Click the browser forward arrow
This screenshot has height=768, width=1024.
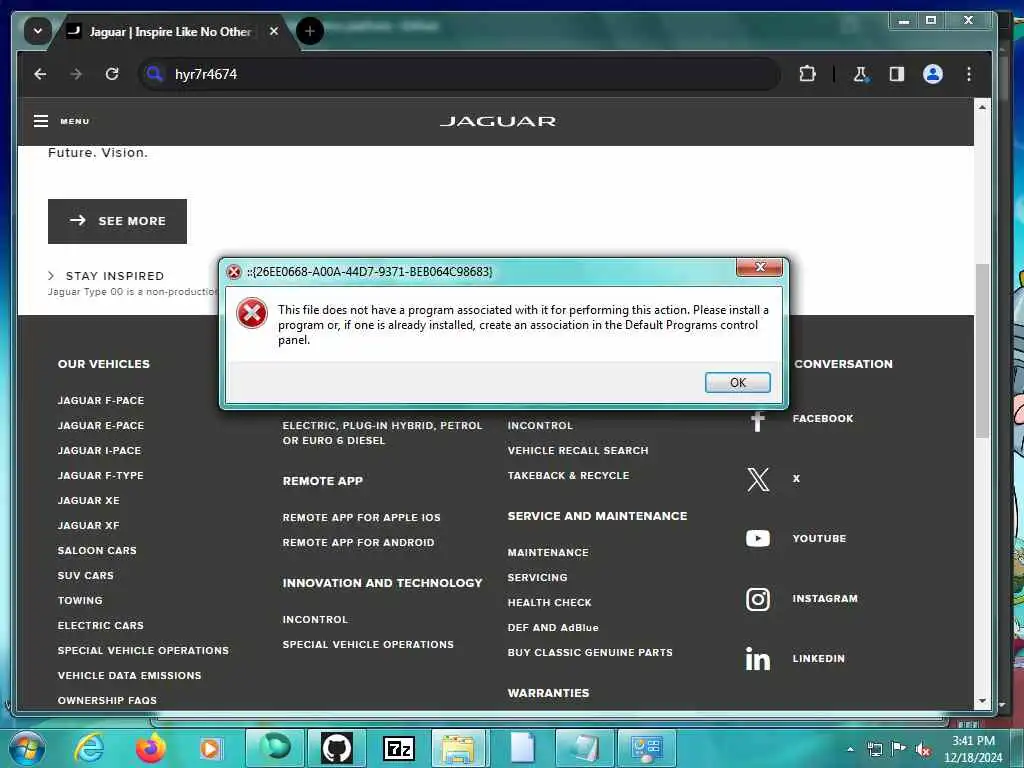click(x=76, y=74)
